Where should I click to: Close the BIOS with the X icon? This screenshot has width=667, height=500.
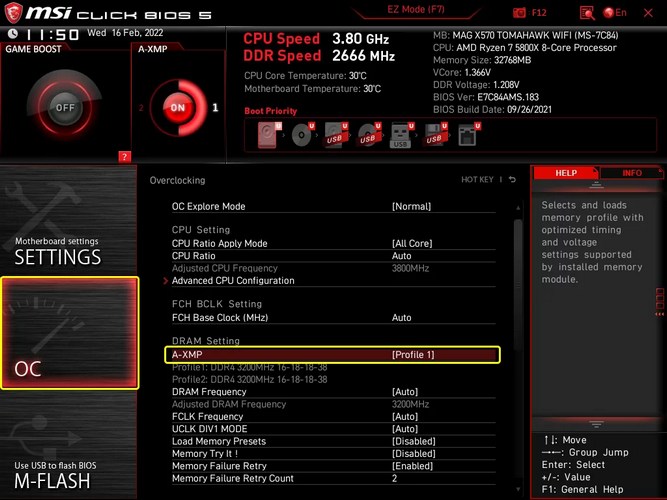click(x=648, y=13)
